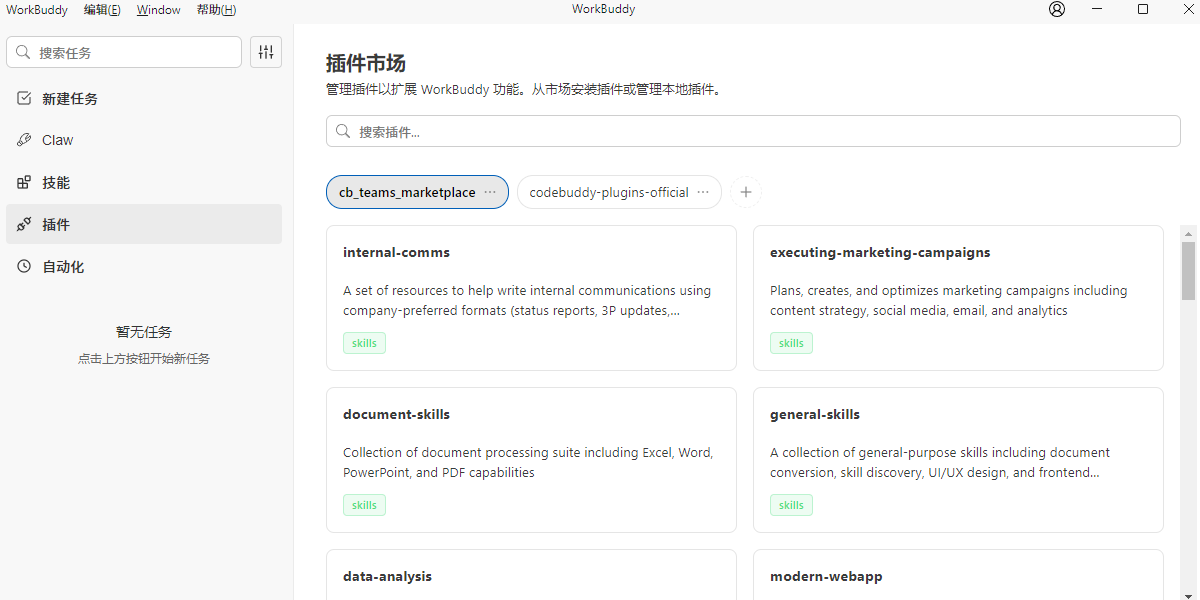Open the filter settings icon beside task search
The height and width of the screenshot is (600, 1200).
(266, 52)
